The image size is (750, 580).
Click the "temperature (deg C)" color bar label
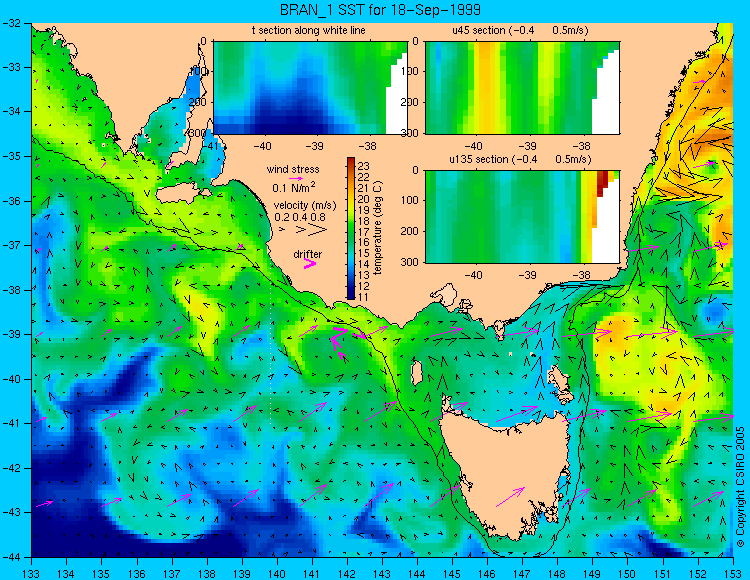tap(377, 228)
